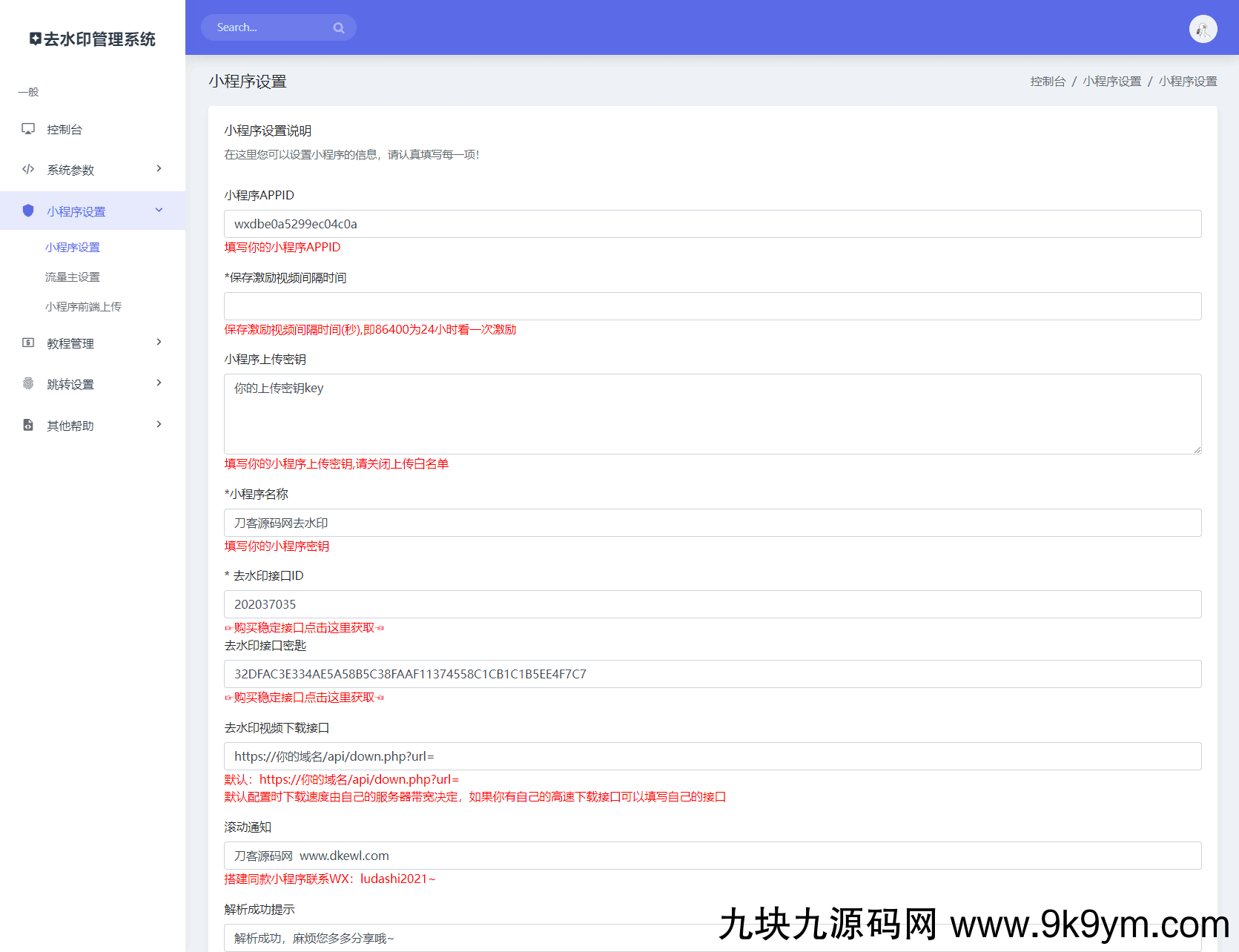Click the 教程管理 sidebar icon

(x=28, y=343)
